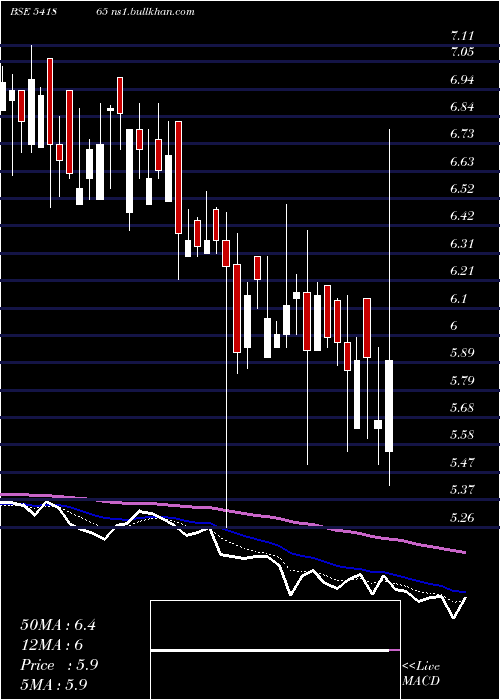Image resolution: width=500 pixels, height=700 pixels.
Task: Click the 6.1 price axis label
Action: 460,298
